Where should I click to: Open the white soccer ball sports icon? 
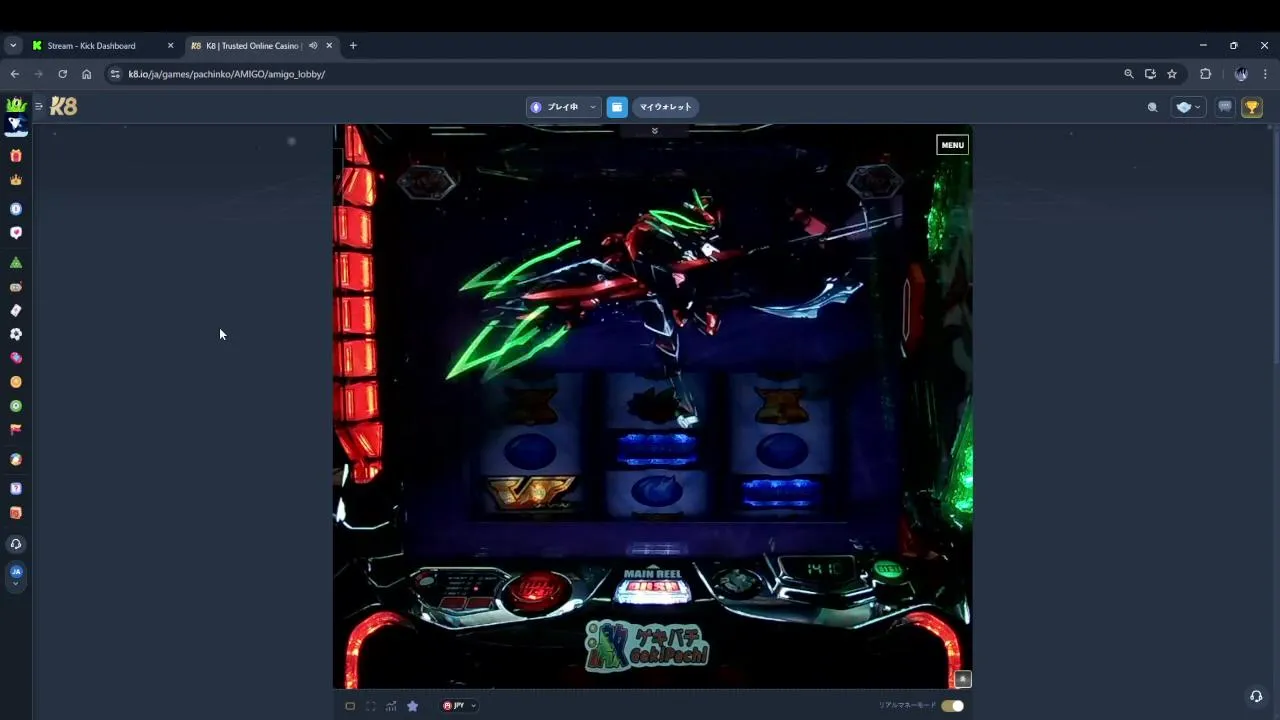15,334
